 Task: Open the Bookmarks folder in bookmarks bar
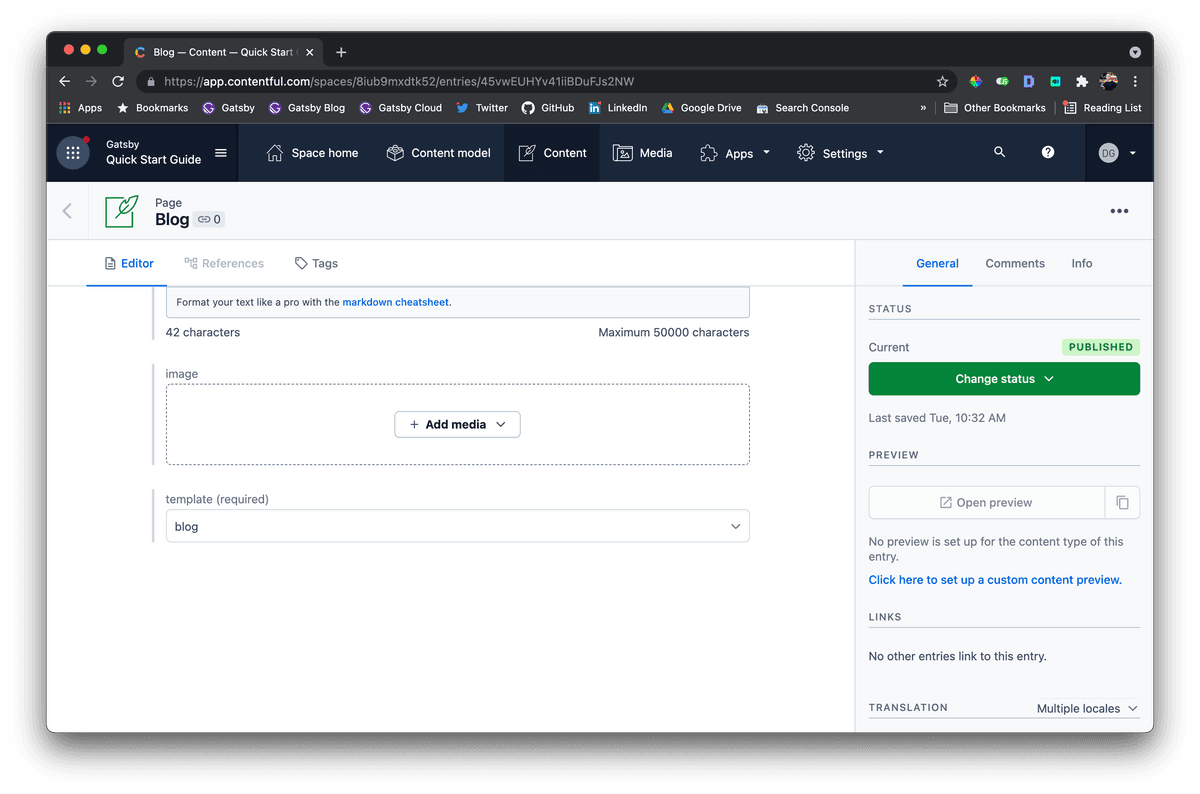click(x=152, y=108)
